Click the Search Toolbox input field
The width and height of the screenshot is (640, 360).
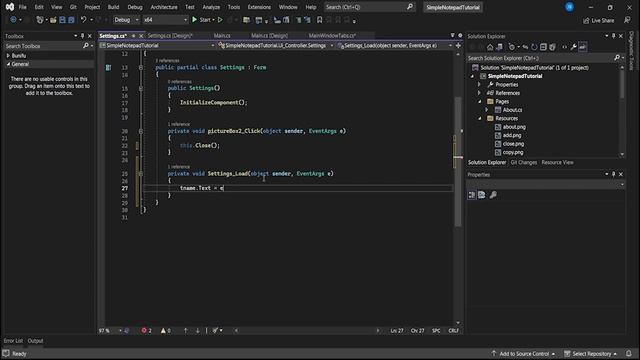tap(43, 46)
